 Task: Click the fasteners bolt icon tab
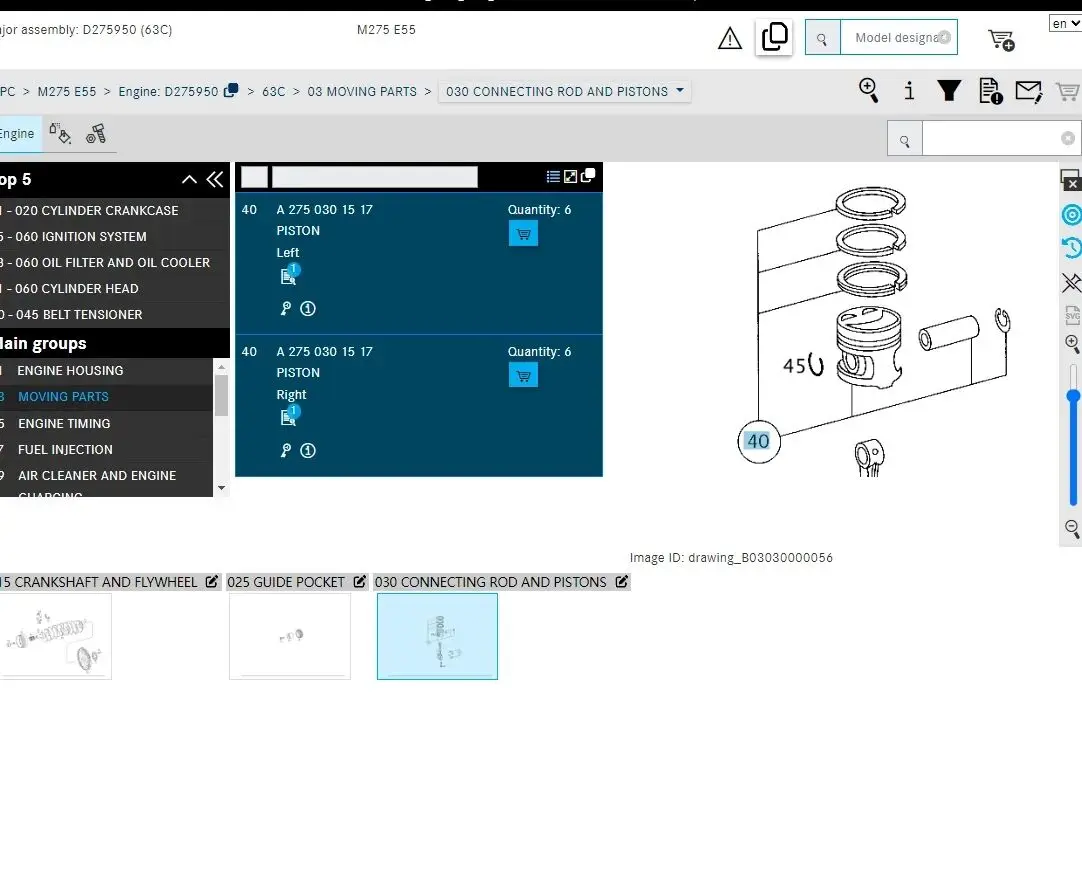click(96, 134)
